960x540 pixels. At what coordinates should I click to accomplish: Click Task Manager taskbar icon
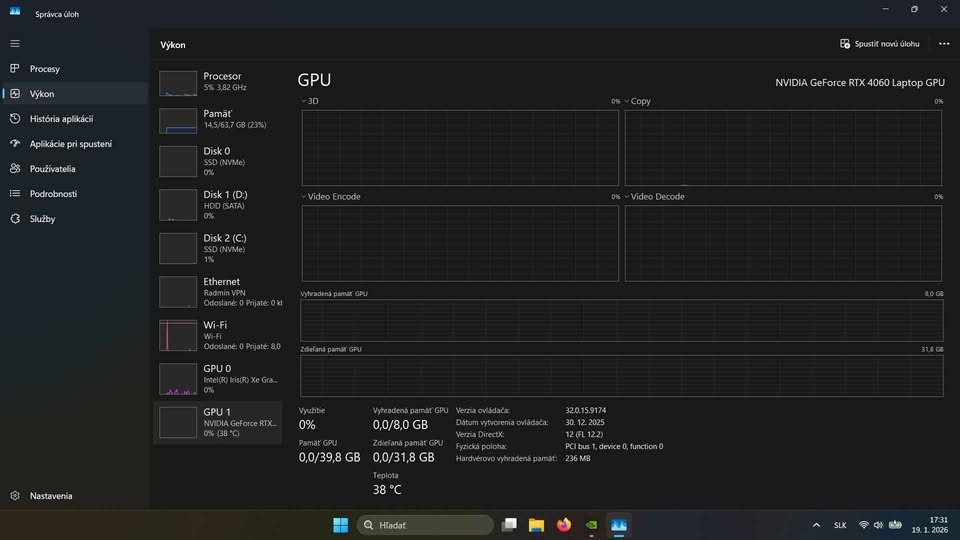pos(619,525)
